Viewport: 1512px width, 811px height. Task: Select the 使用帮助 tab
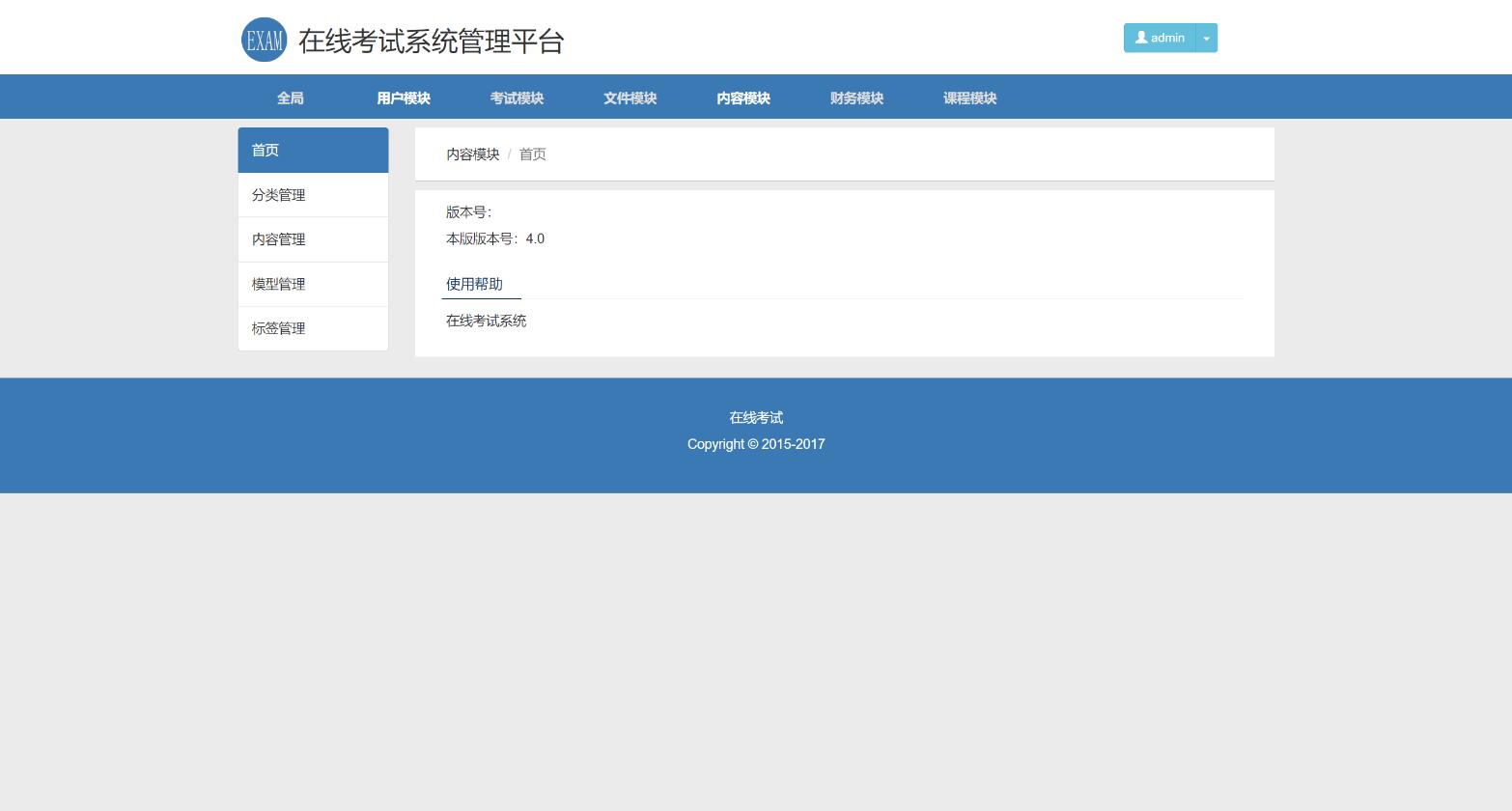tap(474, 284)
